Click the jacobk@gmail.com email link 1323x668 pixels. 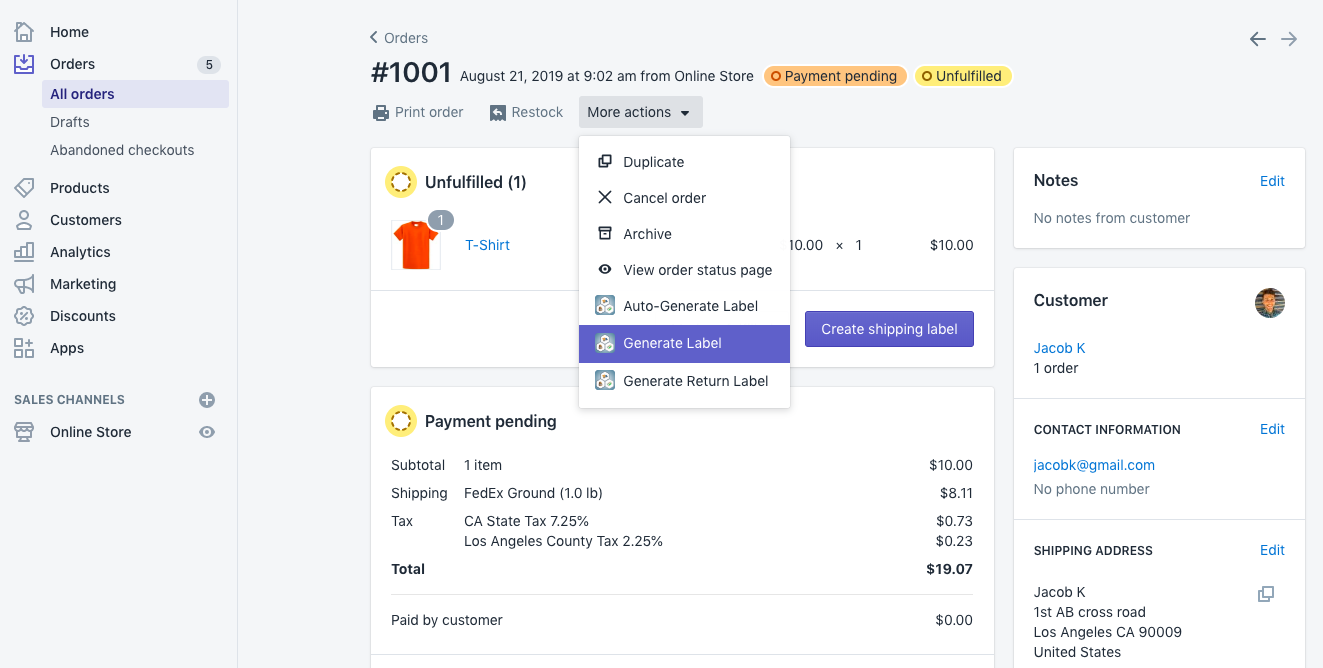tap(1094, 465)
